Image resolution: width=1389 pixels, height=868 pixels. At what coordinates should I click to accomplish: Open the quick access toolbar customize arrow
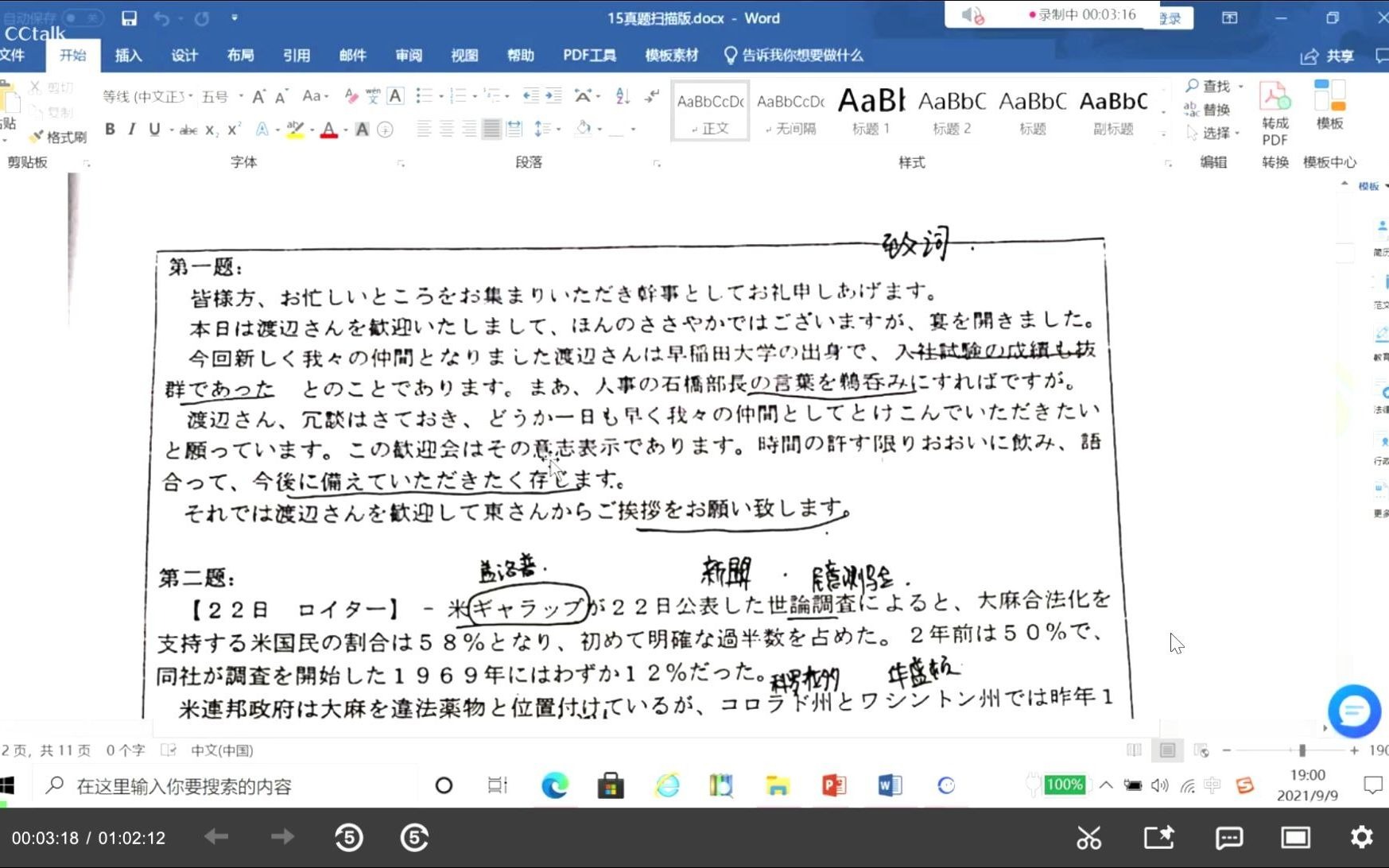[235, 17]
